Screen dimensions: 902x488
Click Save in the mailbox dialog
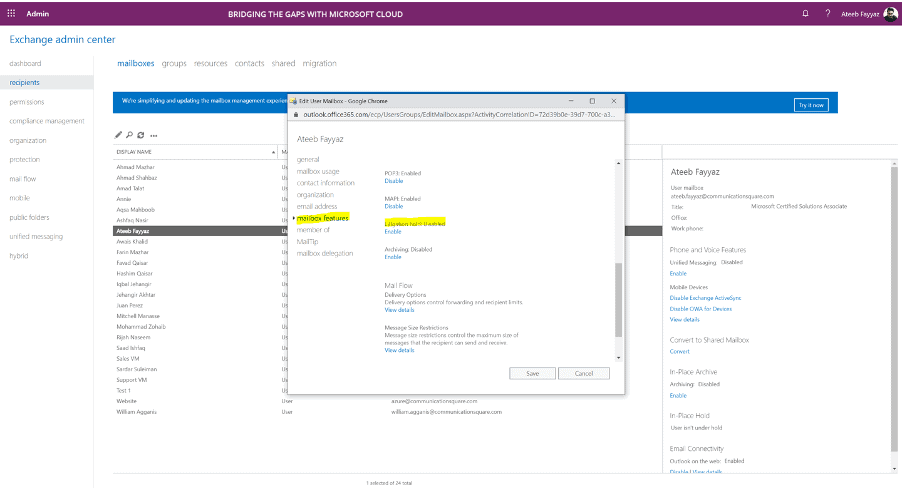coord(532,373)
